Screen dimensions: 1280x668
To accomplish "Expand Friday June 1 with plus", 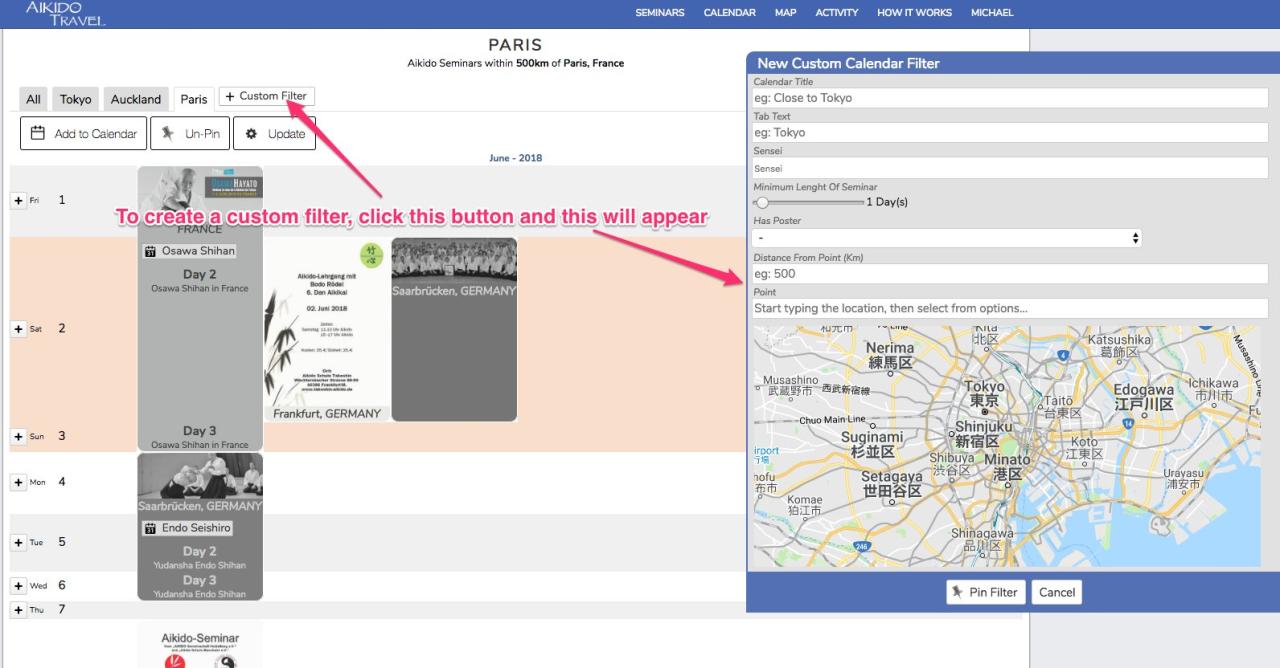I will 18,201.
